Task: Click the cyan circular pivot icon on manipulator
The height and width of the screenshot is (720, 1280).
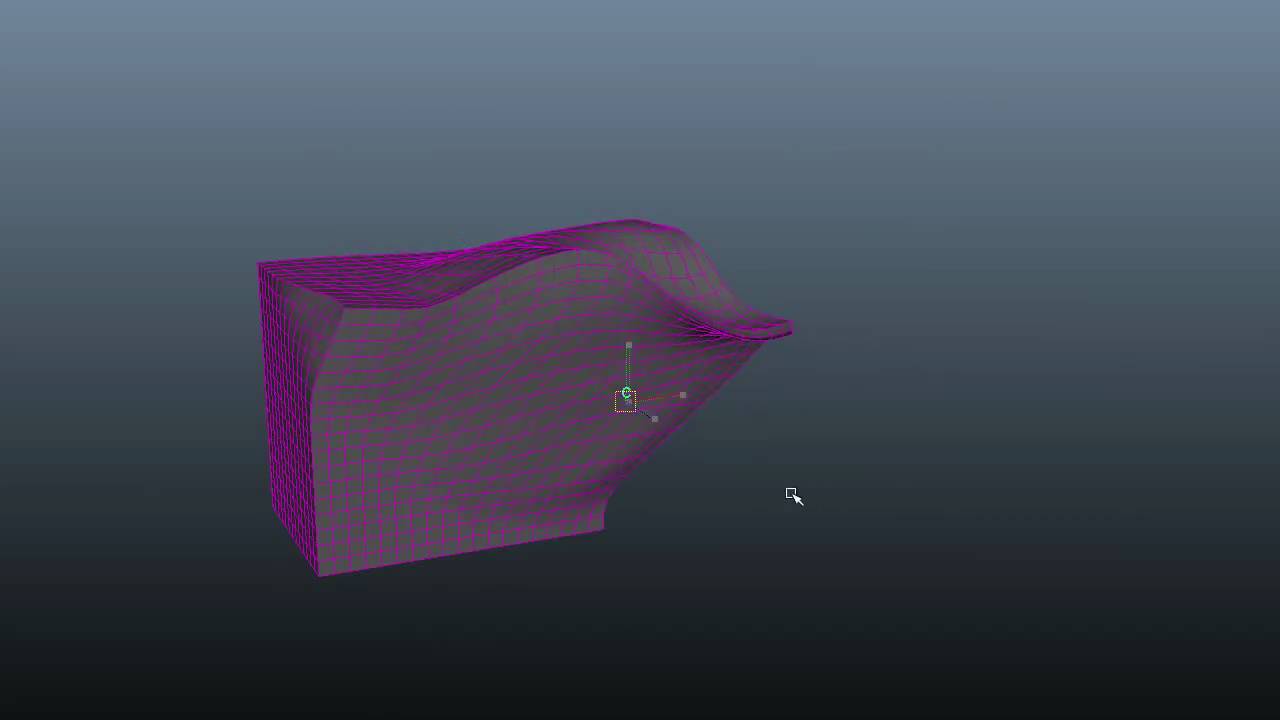Action: 626,393
